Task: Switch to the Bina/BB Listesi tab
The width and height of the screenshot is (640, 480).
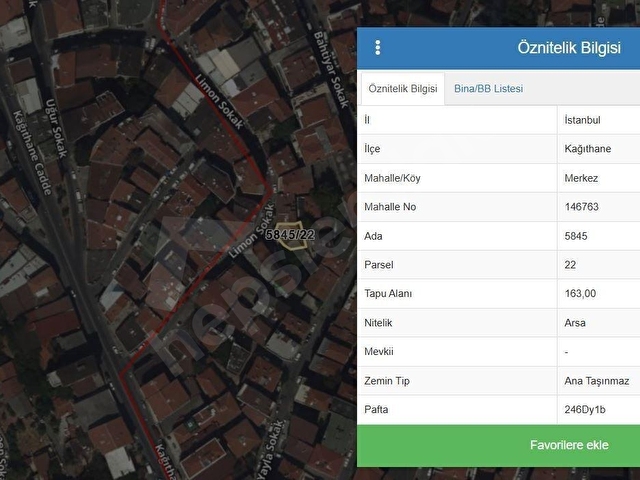Action: coord(488,89)
